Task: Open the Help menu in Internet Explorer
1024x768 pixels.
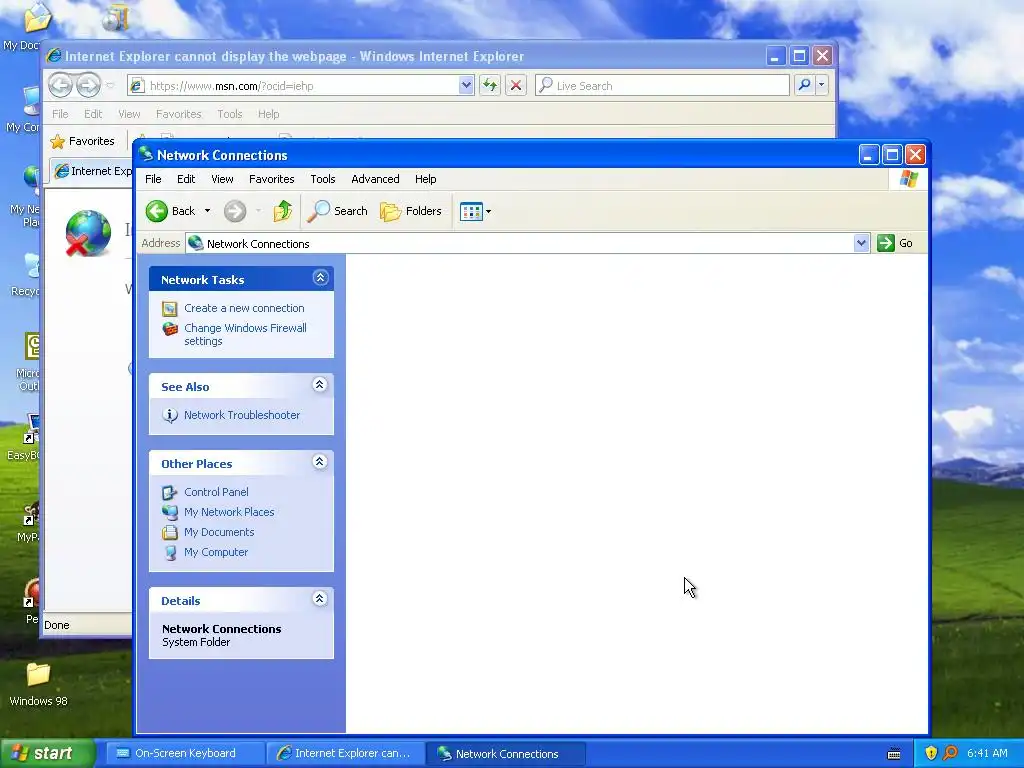Action: coord(268,114)
